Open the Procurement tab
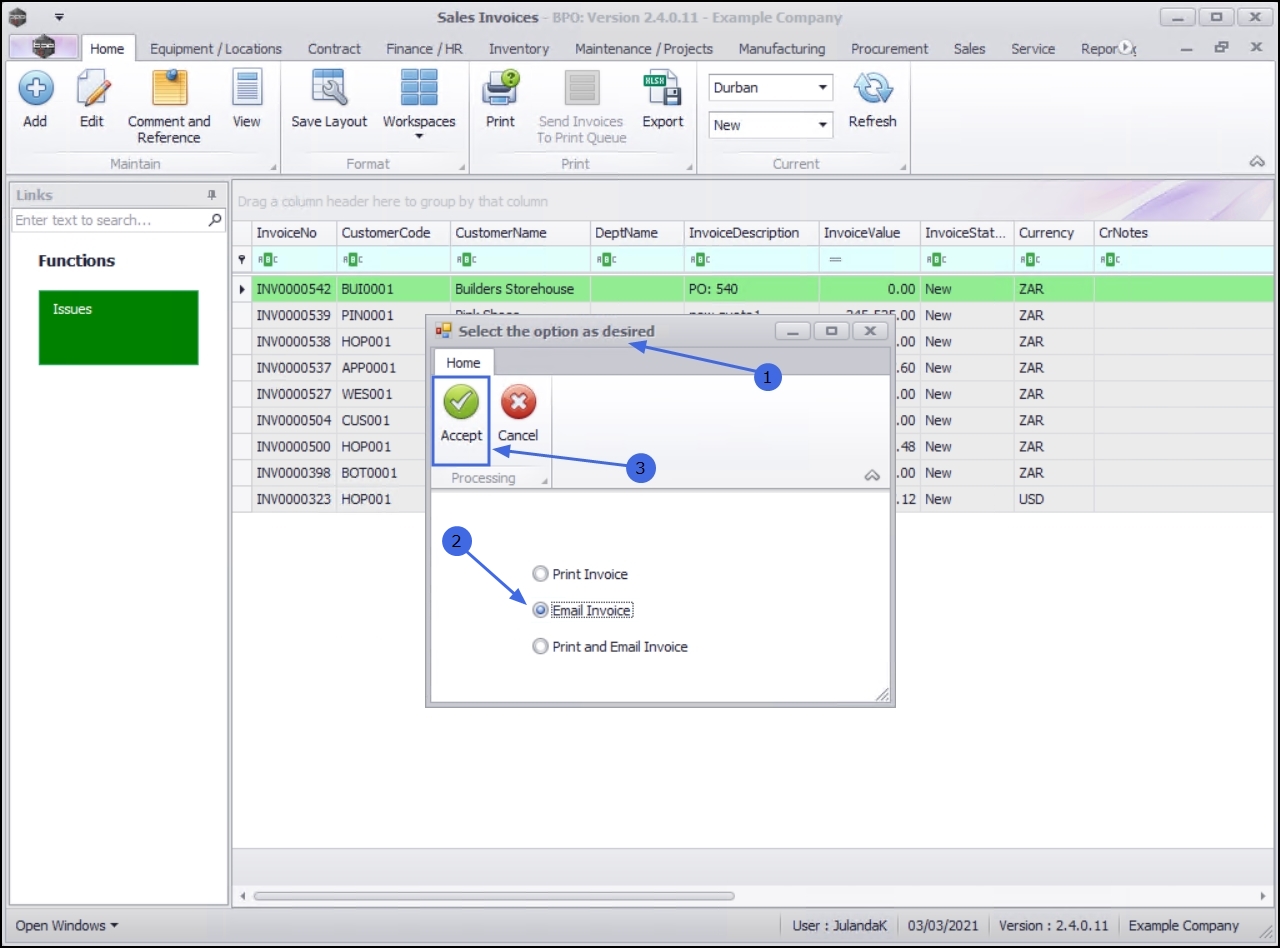1280x948 pixels. [890, 48]
